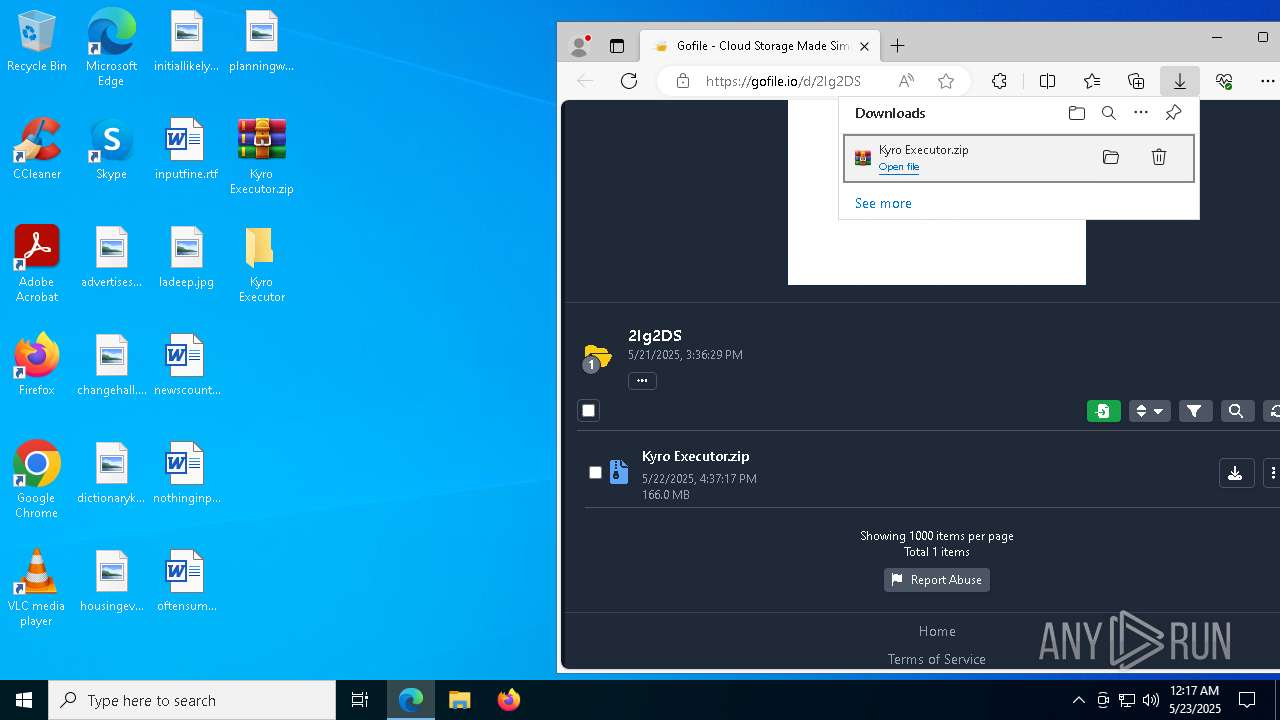Open Recycle Bin desktop icon
The width and height of the screenshot is (1280, 720).
pos(37,42)
